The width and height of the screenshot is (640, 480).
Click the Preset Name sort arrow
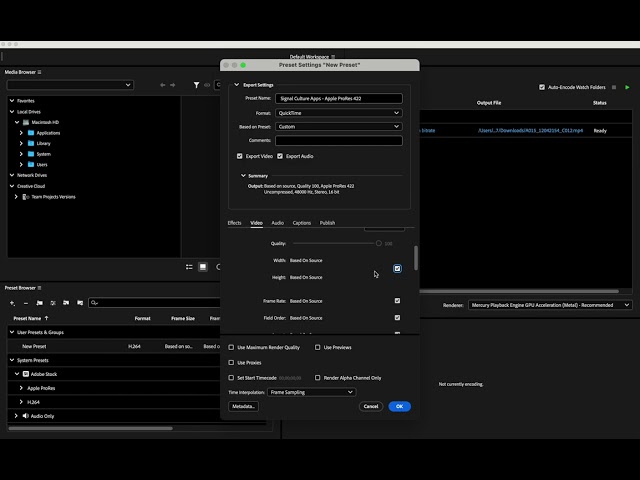pyautogui.click(x=46, y=318)
